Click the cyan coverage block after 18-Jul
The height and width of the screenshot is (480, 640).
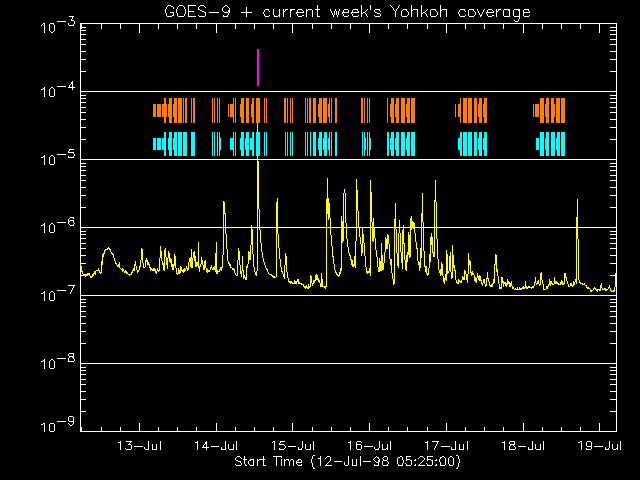pyautogui.click(x=551, y=144)
